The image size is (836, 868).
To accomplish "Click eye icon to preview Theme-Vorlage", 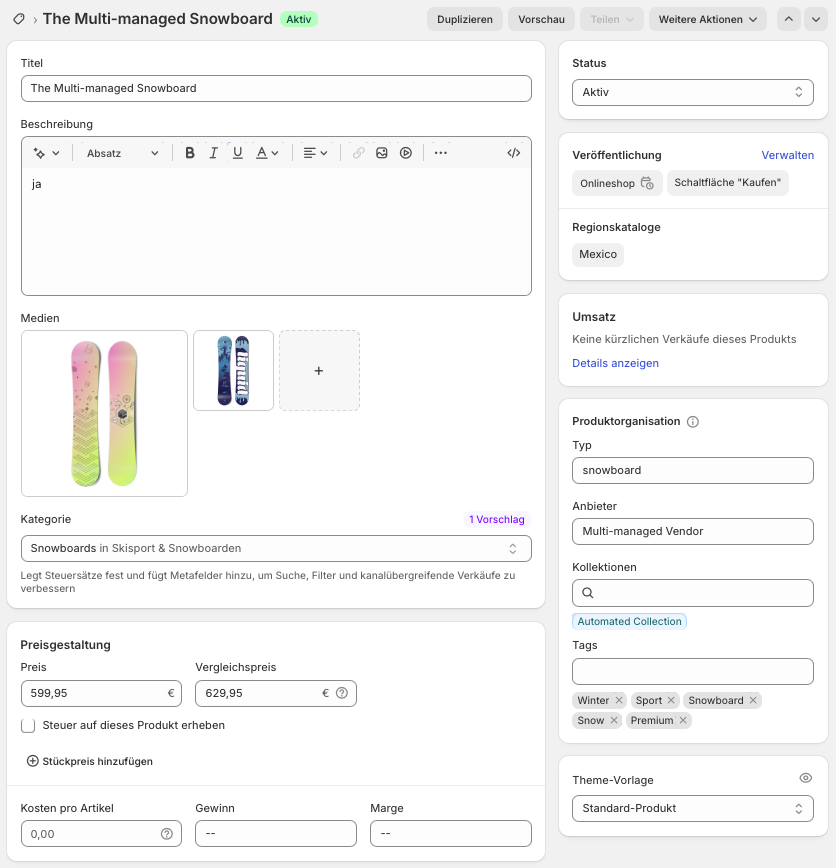I will coord(806,778).
